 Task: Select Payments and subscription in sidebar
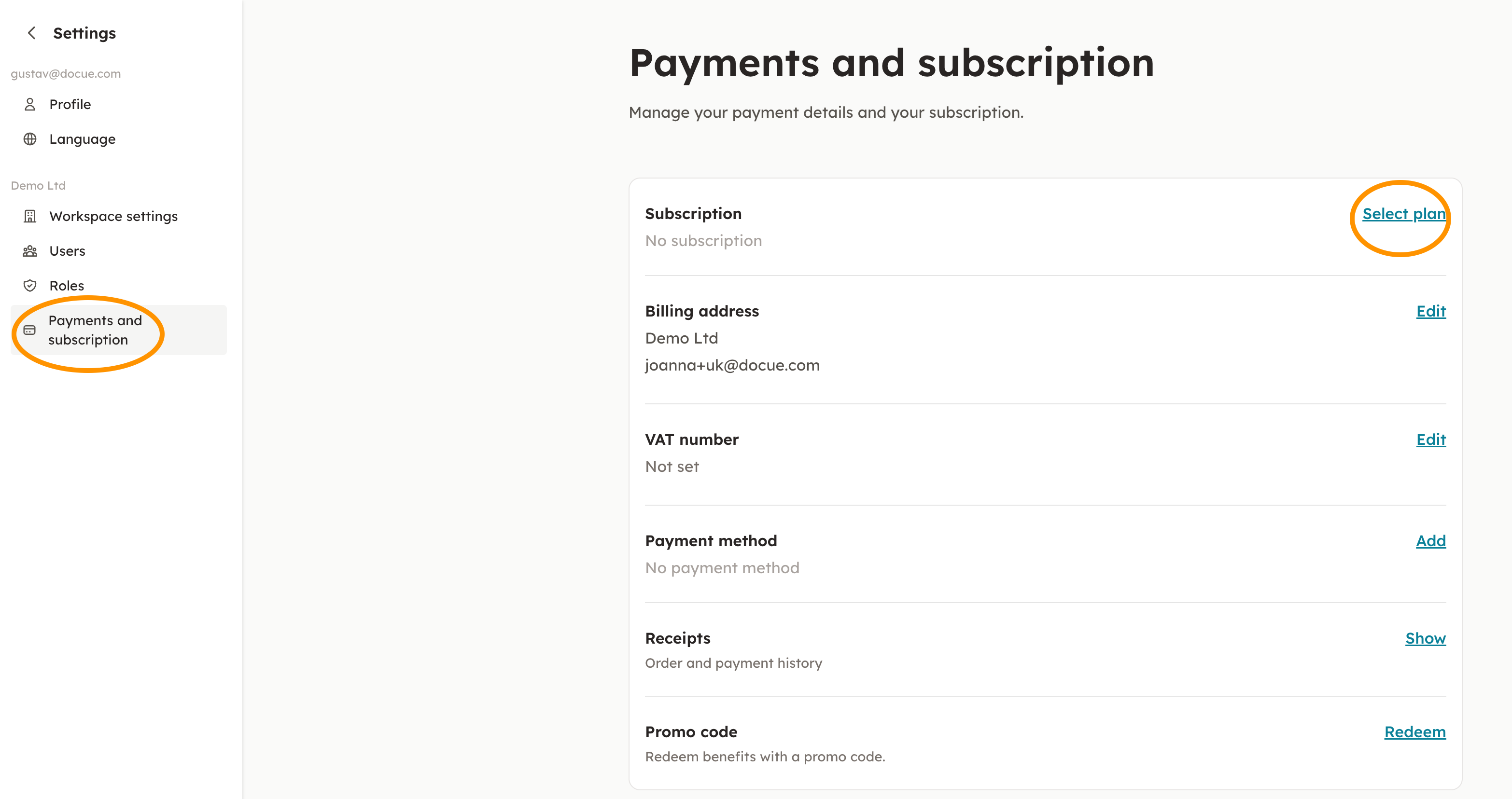coord(95,331)
